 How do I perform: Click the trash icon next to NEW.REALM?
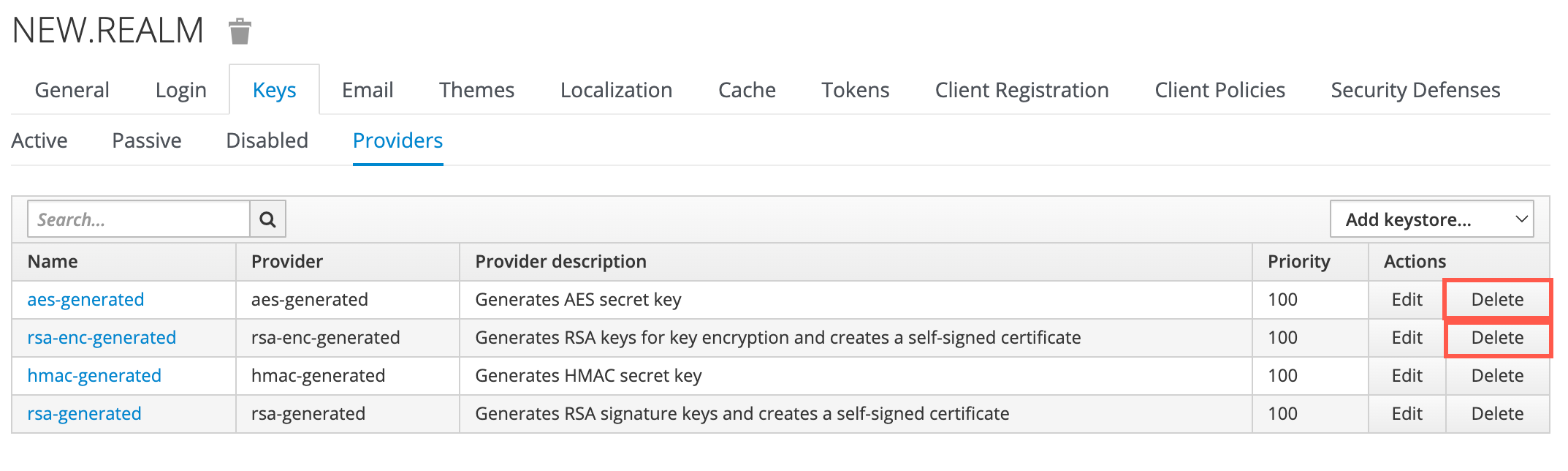click(240, 31)
